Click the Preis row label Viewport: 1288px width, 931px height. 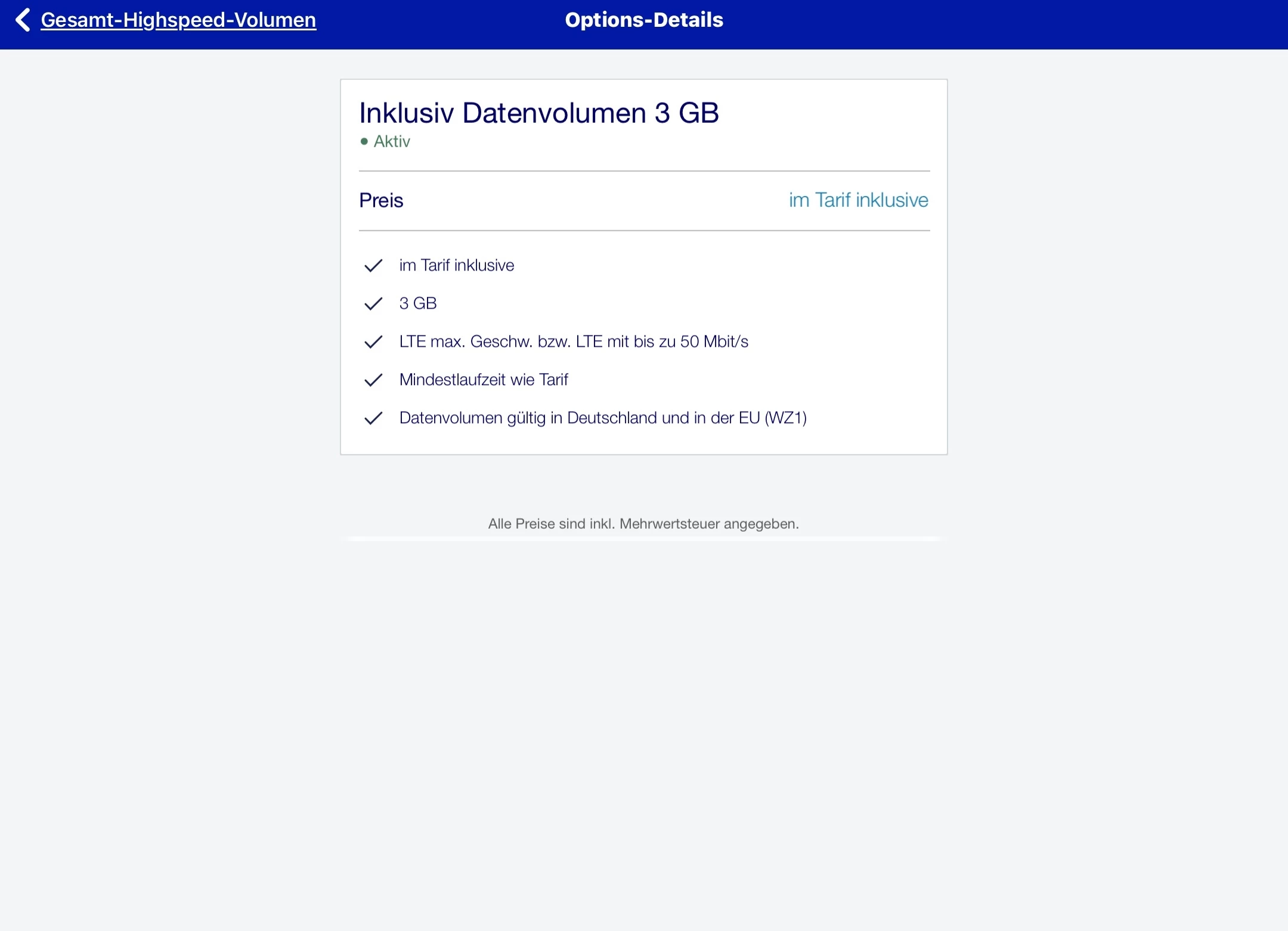pyautogui.click(x=381, y=200)
